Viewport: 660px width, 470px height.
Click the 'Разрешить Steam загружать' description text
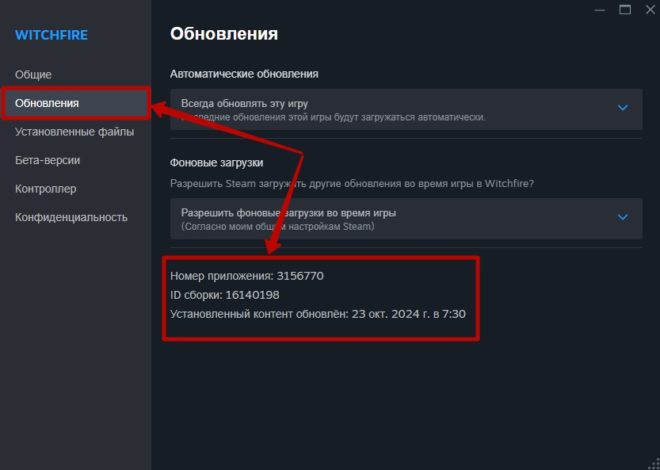pos(352,184)
